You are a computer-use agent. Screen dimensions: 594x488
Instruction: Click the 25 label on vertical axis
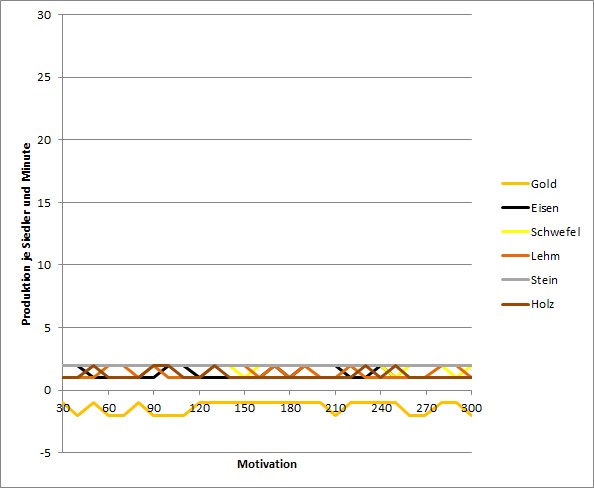44,78
